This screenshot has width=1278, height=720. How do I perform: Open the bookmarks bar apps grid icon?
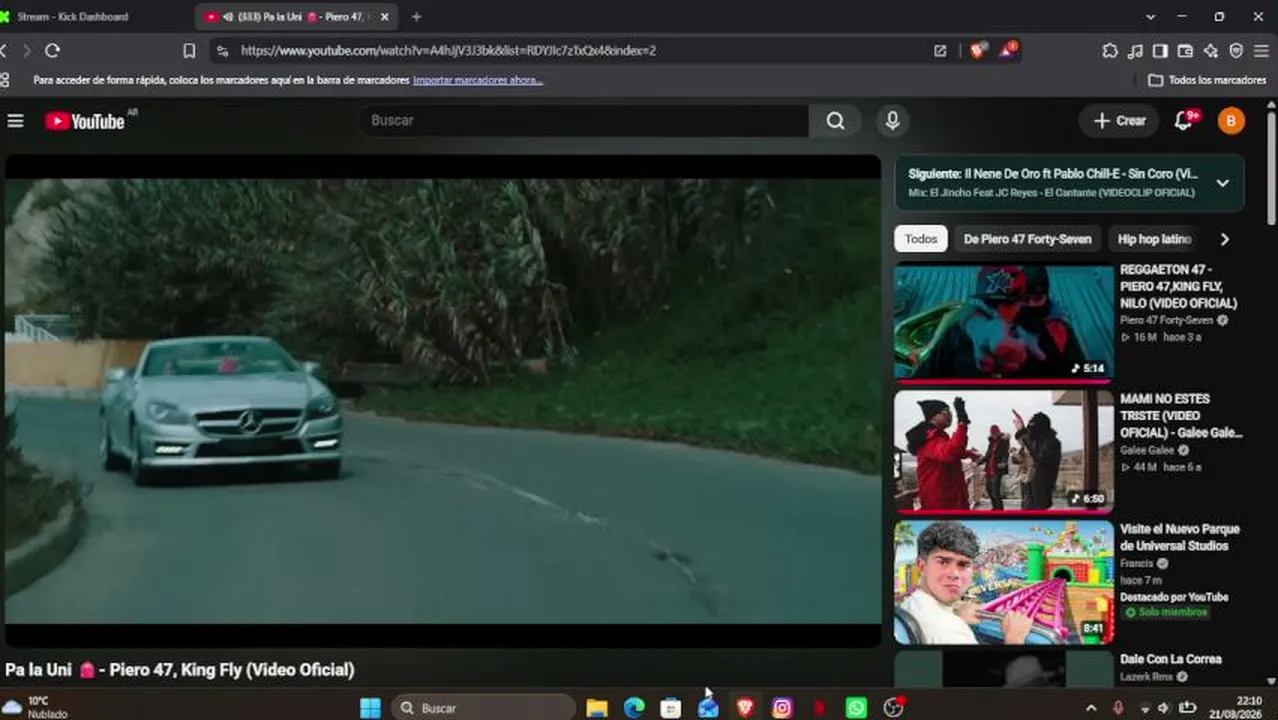[5, 80]
